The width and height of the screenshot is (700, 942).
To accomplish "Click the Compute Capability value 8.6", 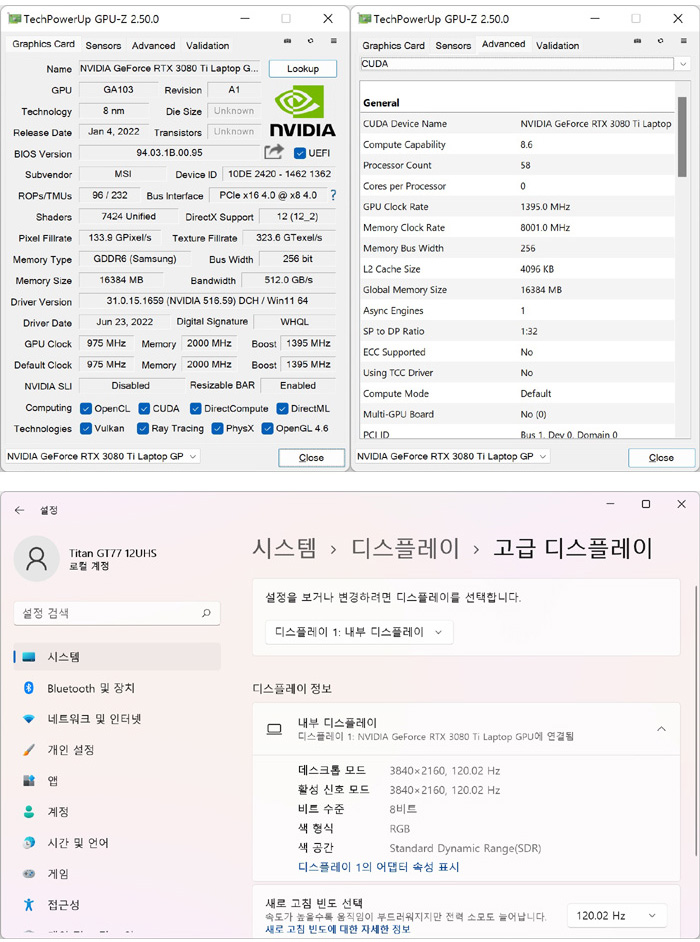I will (x=526, y=144).
